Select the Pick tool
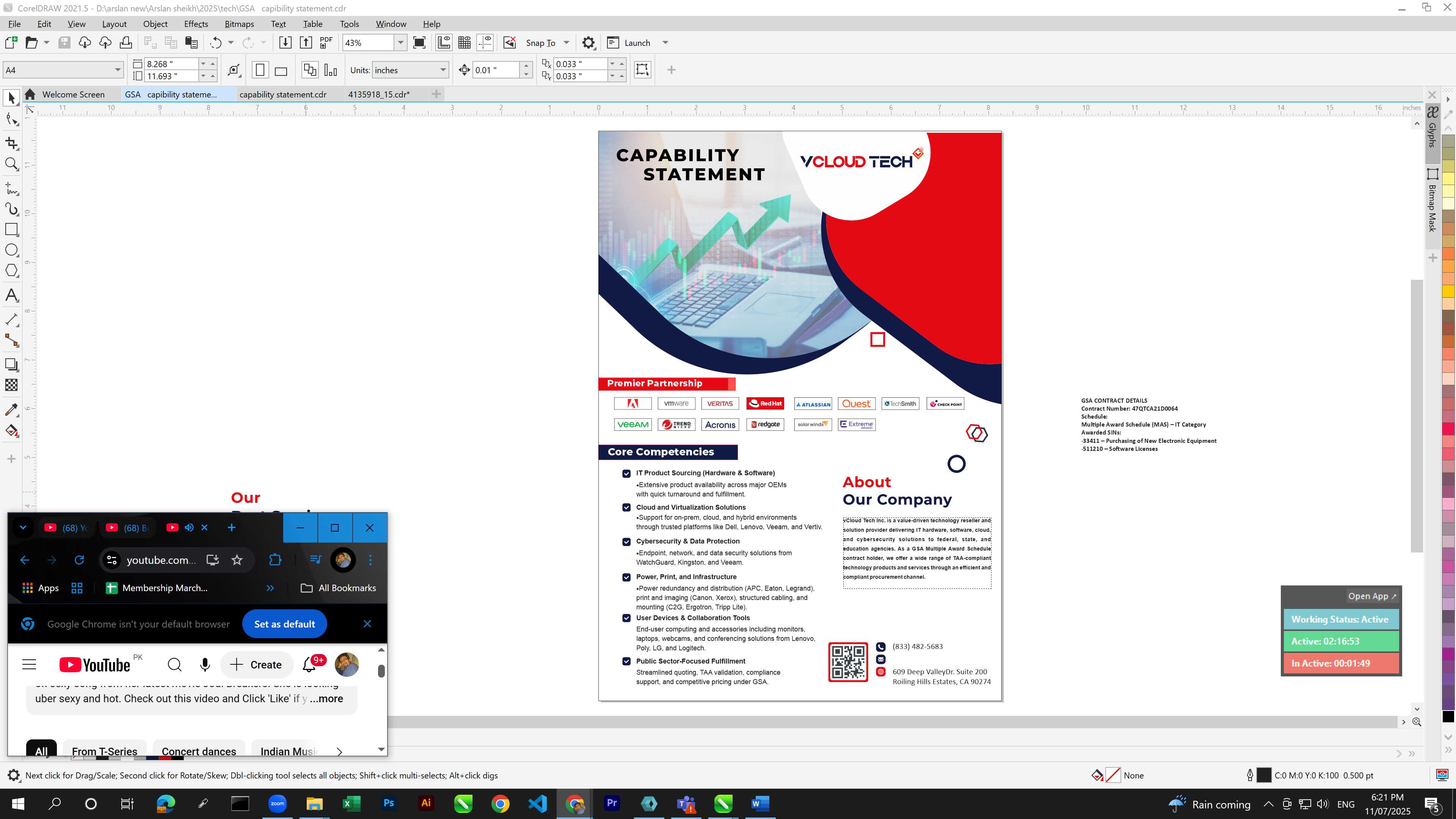The width and height of the screenshot is (1456, 819). coord(11,98)
